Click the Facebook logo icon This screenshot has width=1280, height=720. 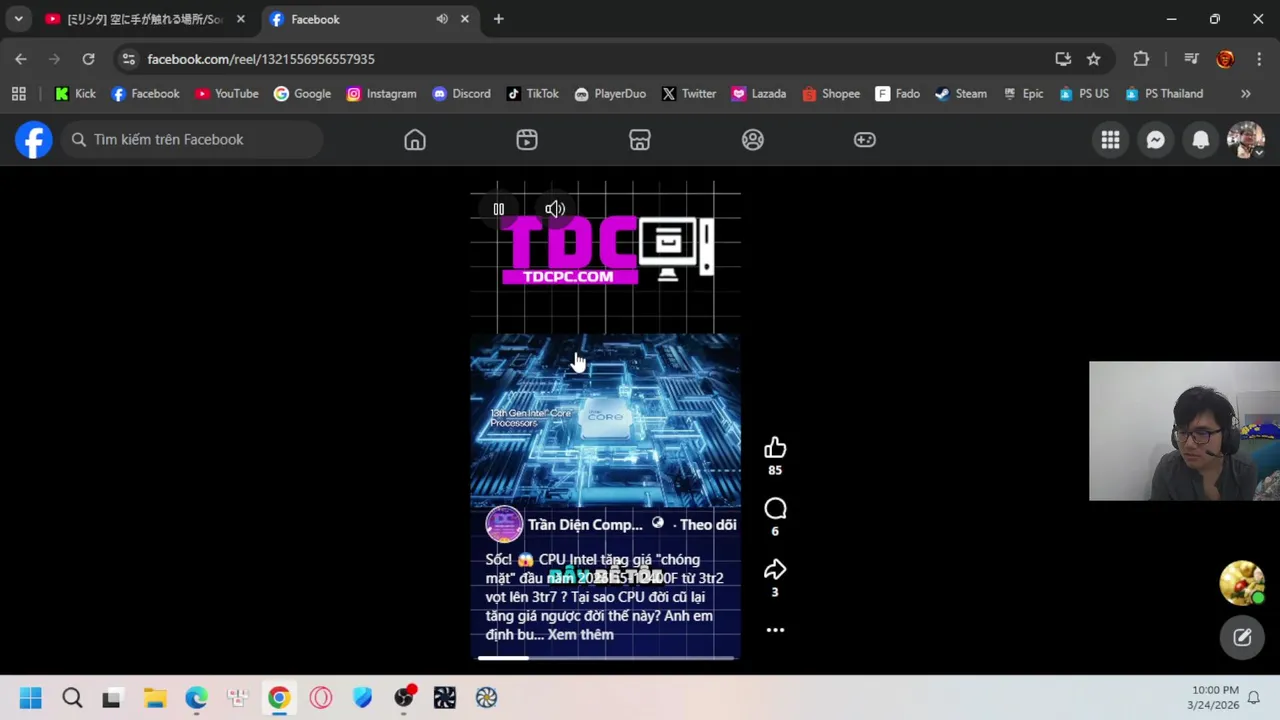(x=33, y=140)
